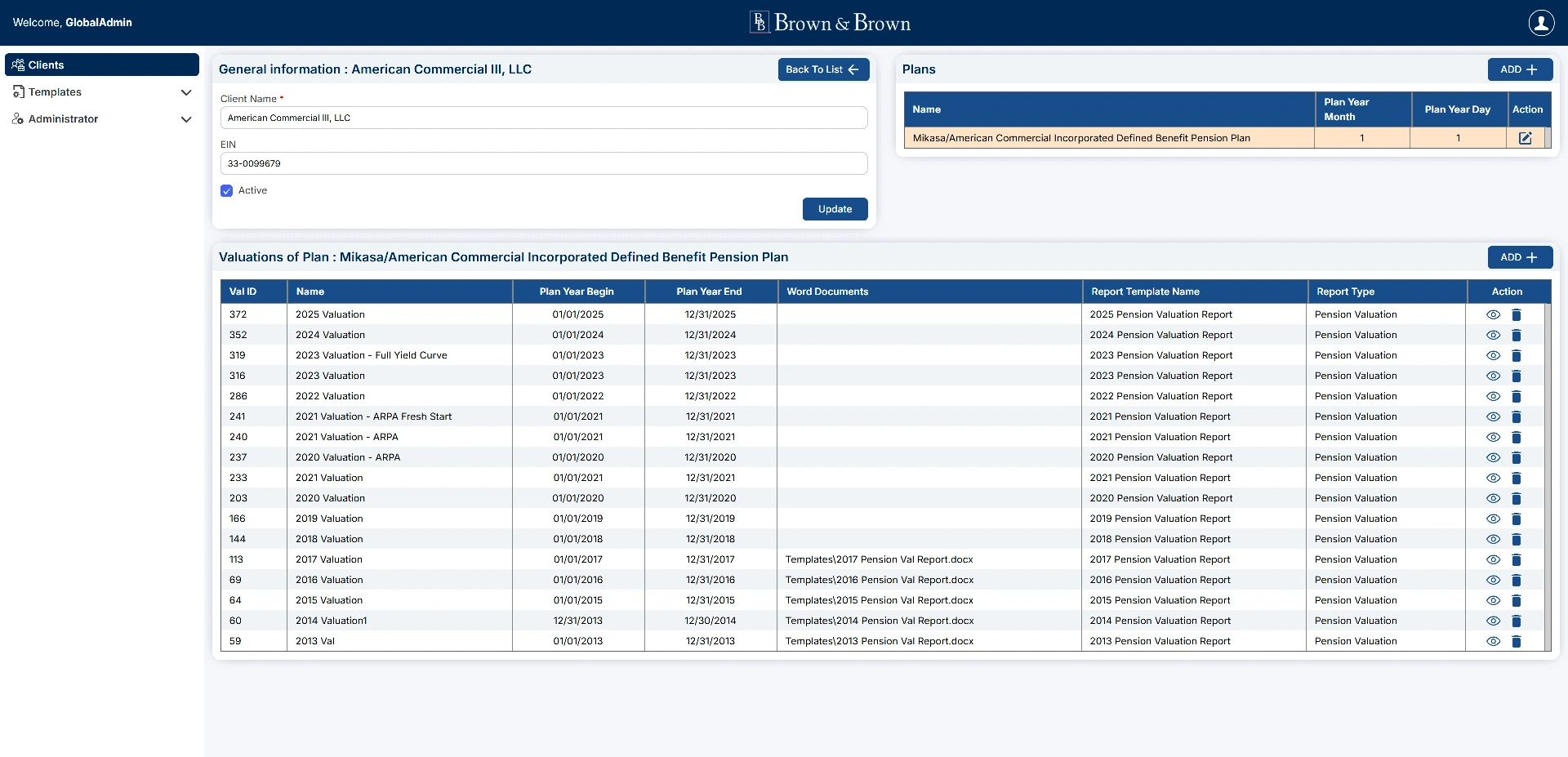Screen dimensions: 1568x757
Task: Go back using Back To List button
Action: [822, 70]
